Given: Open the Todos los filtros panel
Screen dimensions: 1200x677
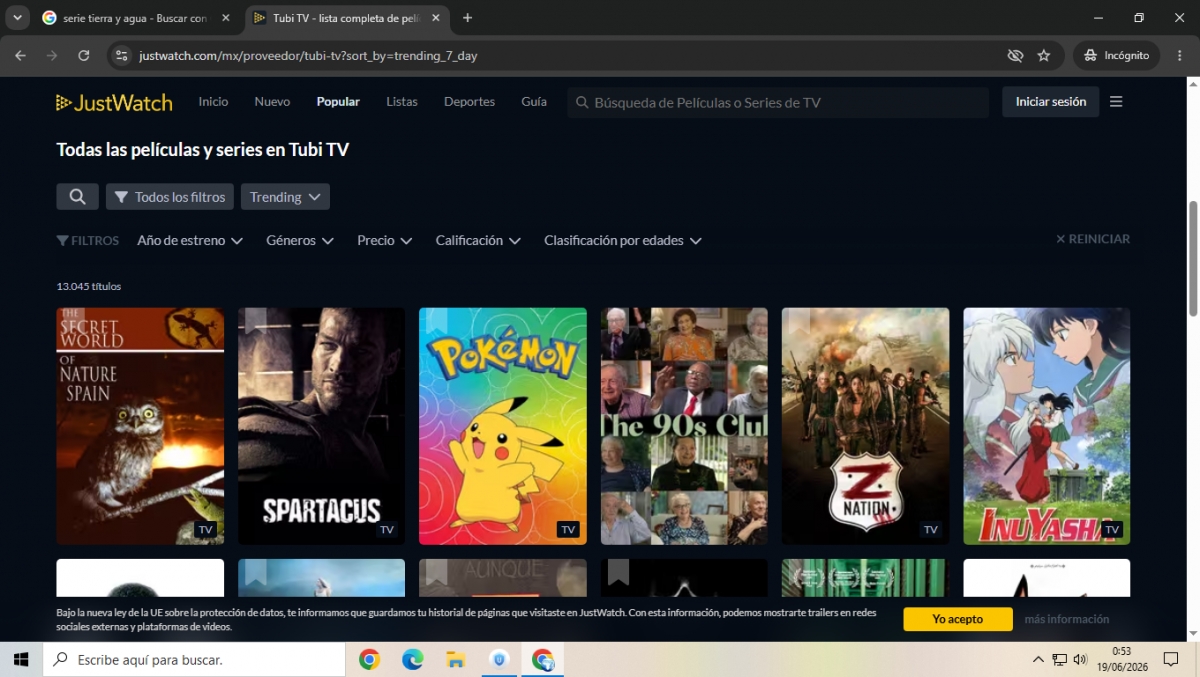Looking at the screenshot, I should (x=170, y=197).
